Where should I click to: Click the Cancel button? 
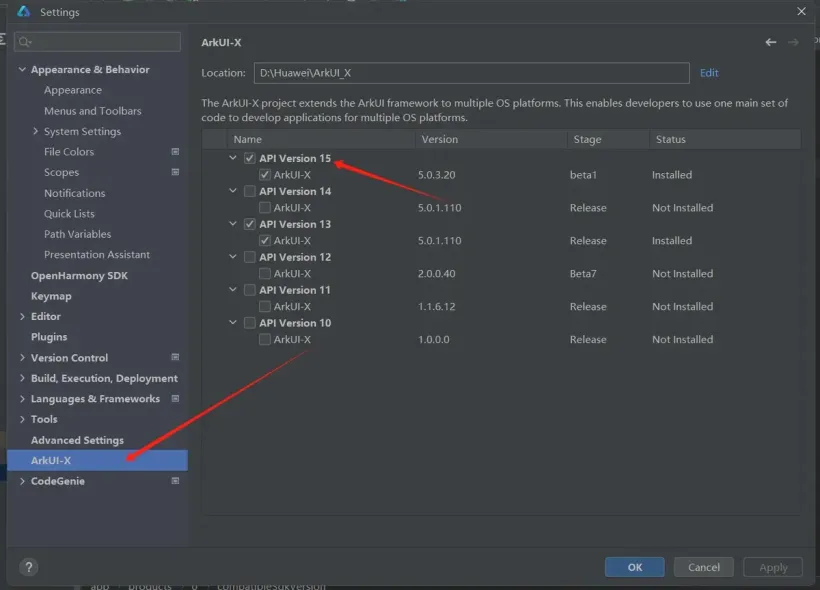(x=703, y=567)
